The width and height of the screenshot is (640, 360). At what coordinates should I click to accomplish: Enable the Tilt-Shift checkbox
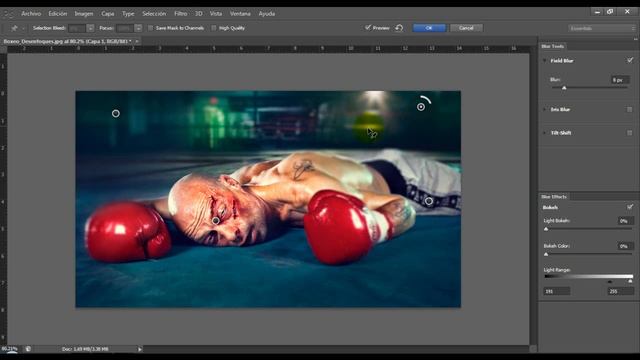[x=630, y=133]
